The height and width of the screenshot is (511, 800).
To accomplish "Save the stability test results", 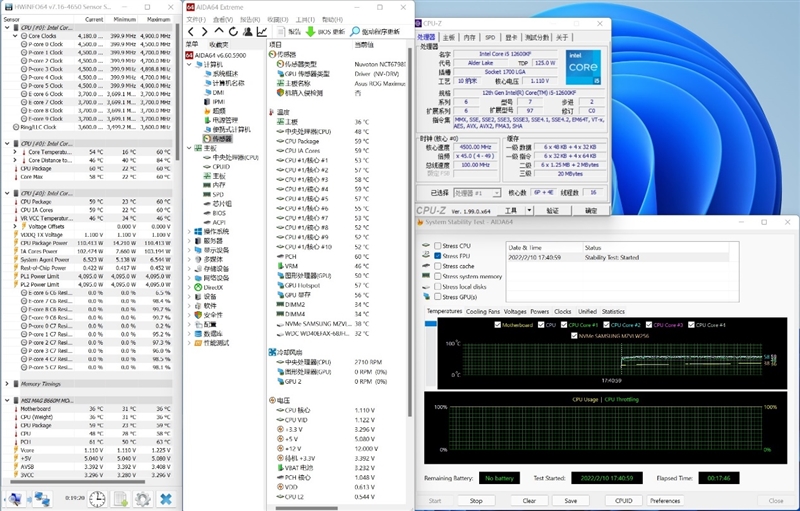I will [570, 501].
